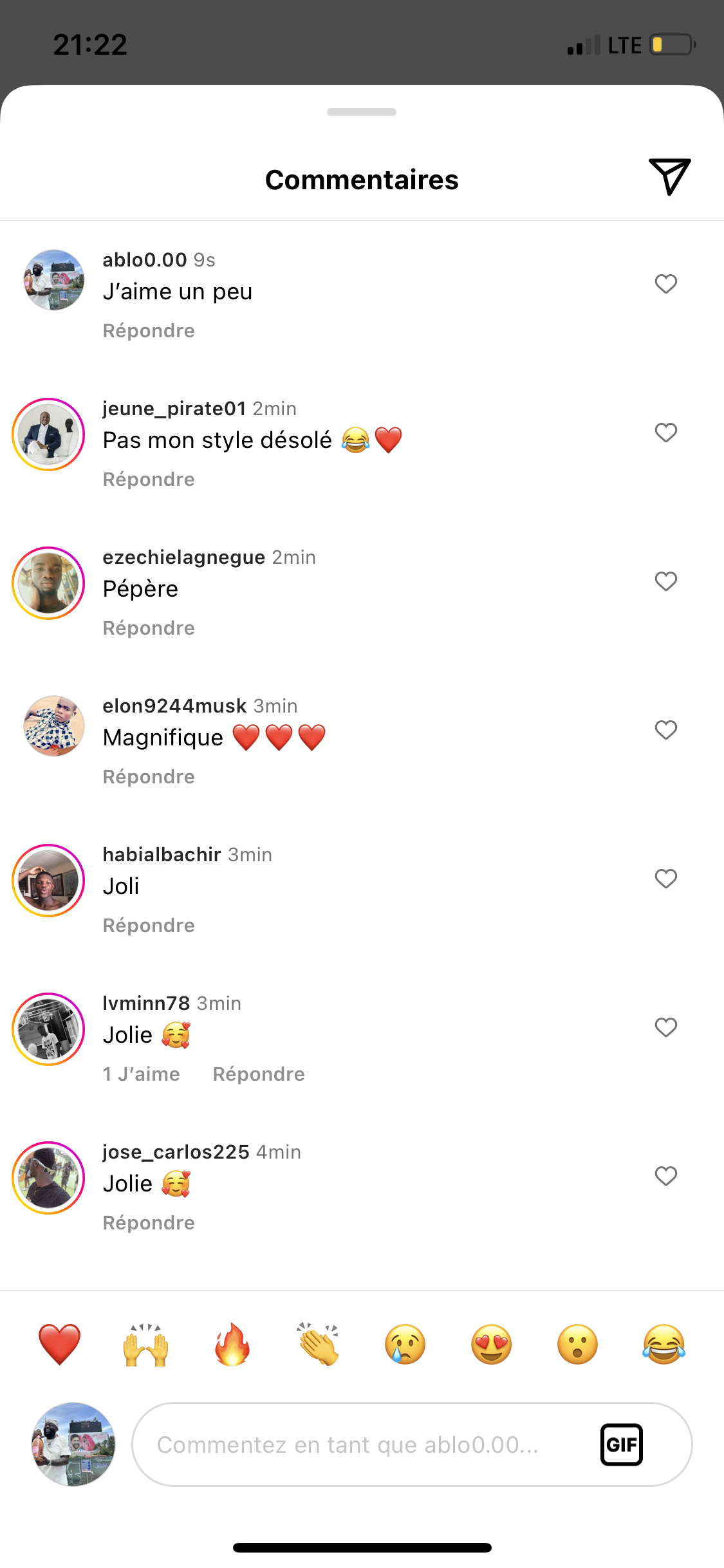Open jose_carlos225's profile username

176,1152
